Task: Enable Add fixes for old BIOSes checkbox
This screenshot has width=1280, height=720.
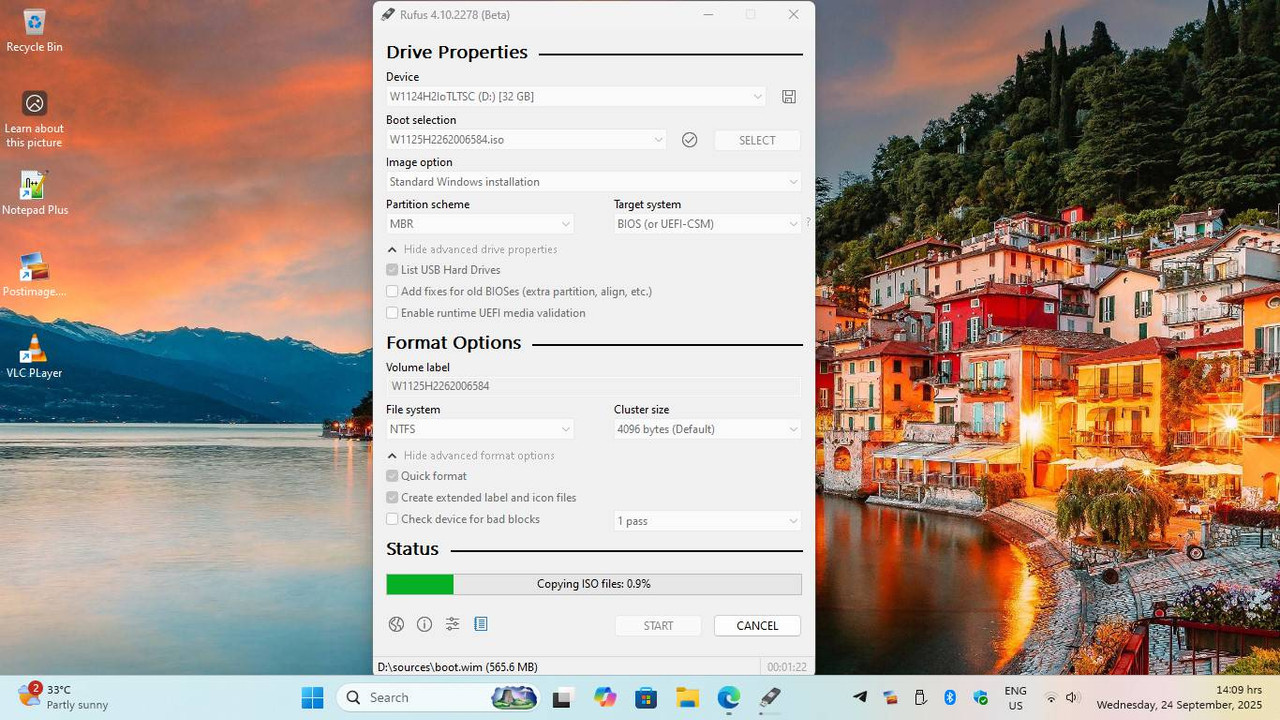Action: pyautogui.click(x=392, y=292)
